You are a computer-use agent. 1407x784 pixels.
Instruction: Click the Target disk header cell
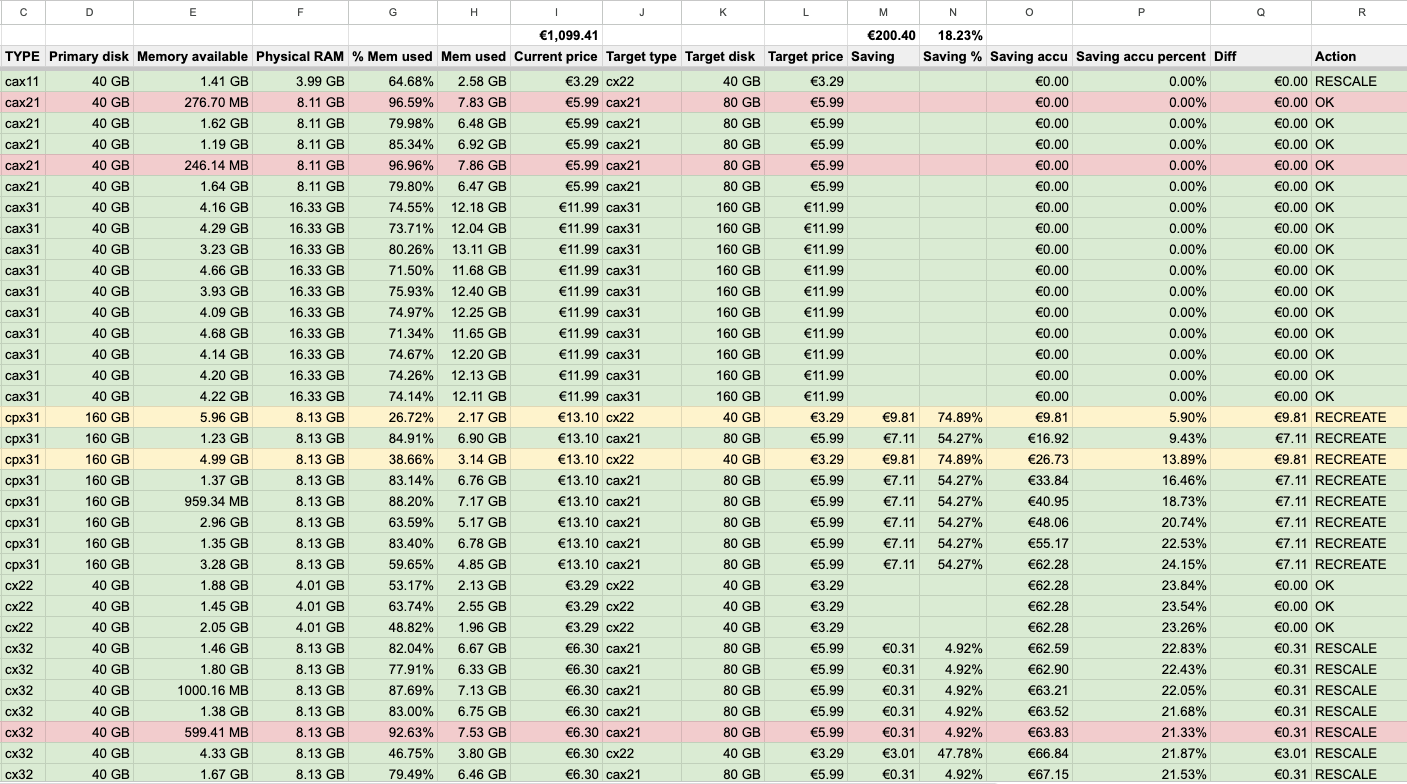723,56
